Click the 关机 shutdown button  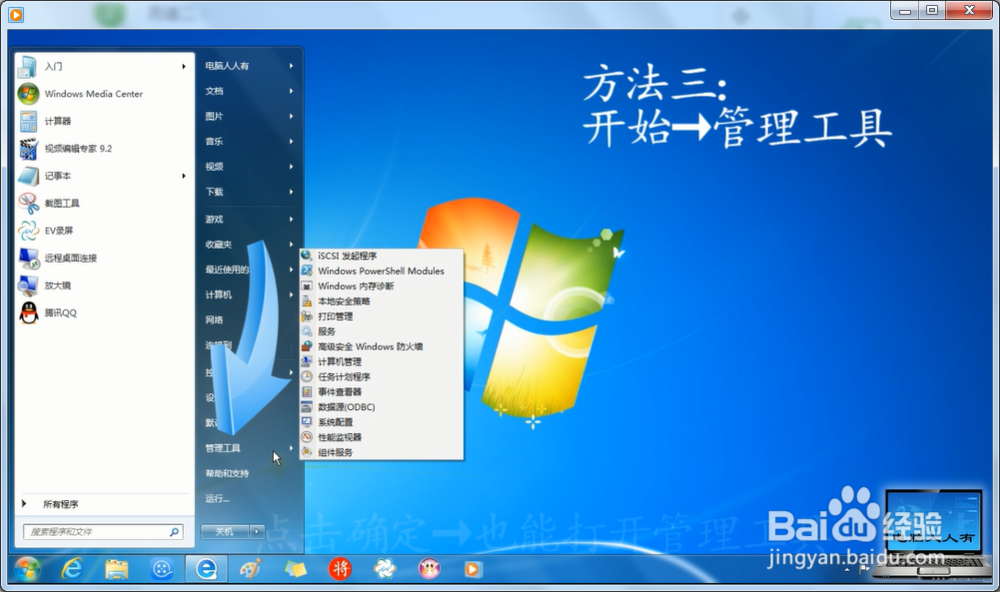225,531
